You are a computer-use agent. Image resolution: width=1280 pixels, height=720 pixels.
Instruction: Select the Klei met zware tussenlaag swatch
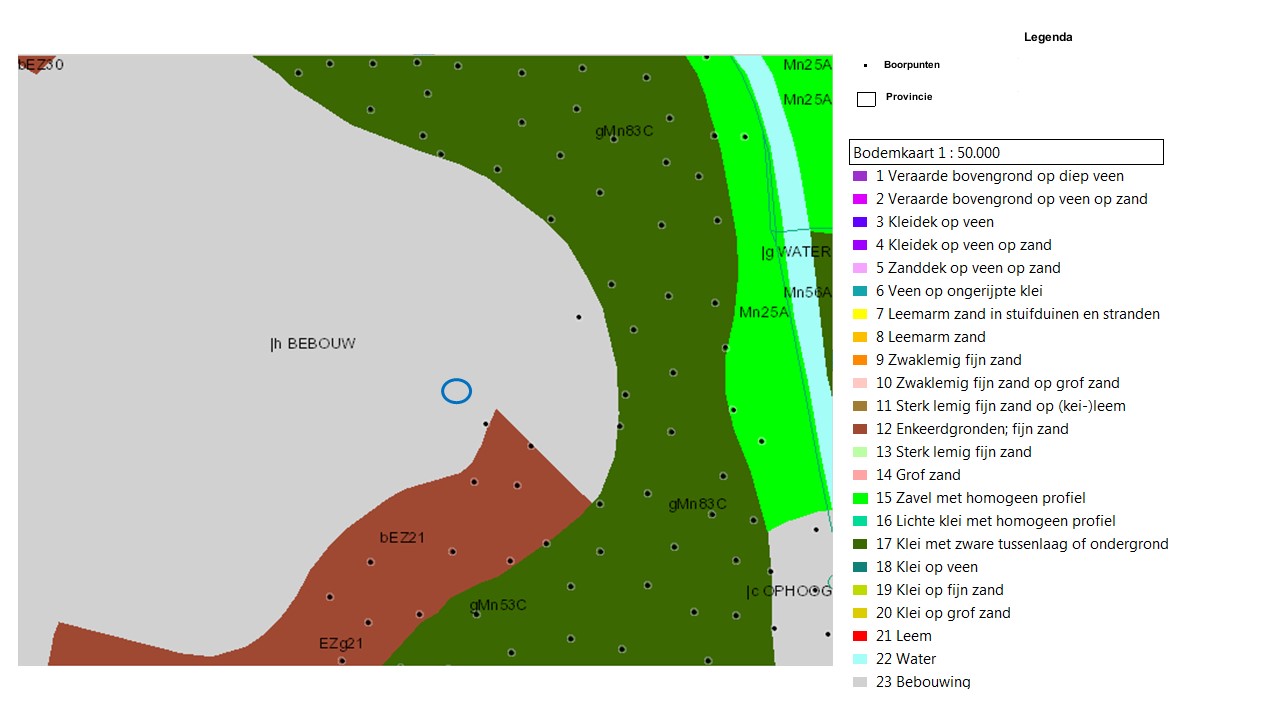(860, 544)
